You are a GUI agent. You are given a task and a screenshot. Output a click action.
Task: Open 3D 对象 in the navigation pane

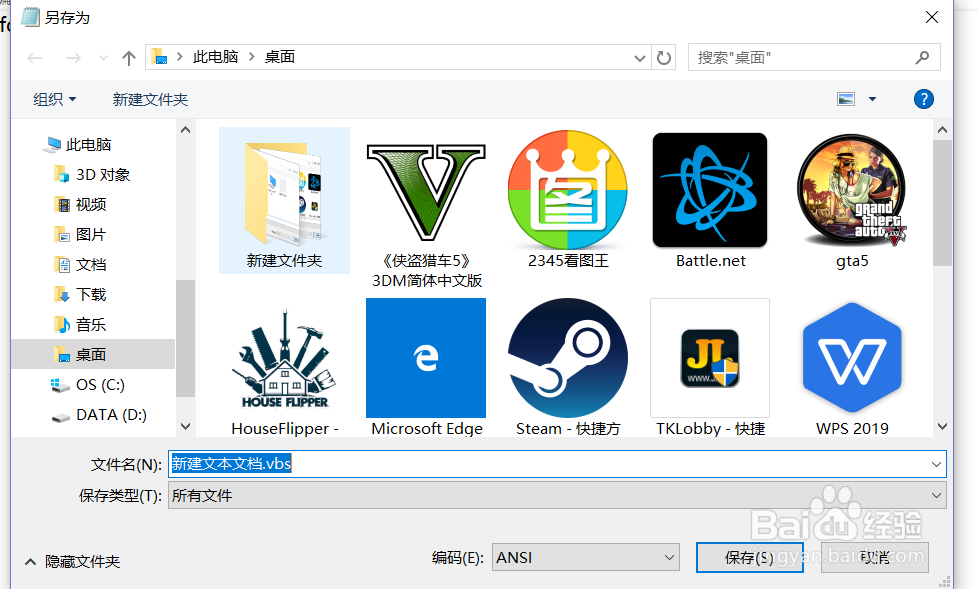pyautogui.click(x=103, y=175)
